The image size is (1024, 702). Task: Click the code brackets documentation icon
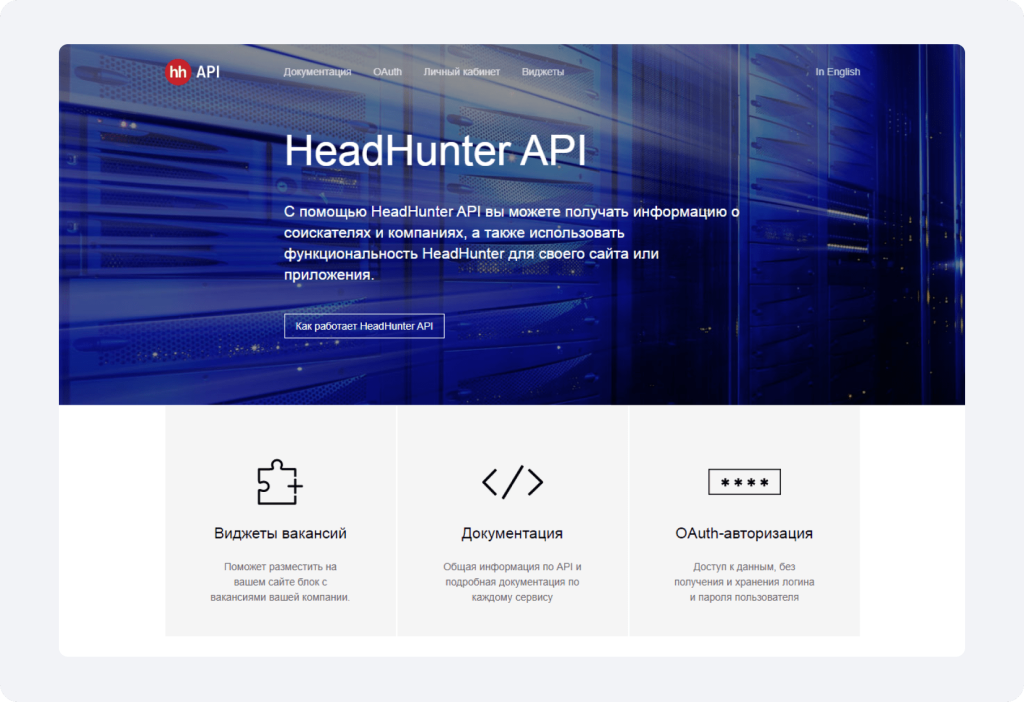[x=513, y=482]
